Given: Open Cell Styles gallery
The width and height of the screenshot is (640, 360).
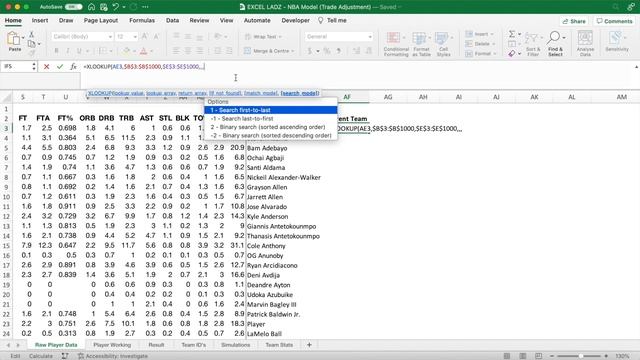Looking at the screenshot, I should click(443, 44).
